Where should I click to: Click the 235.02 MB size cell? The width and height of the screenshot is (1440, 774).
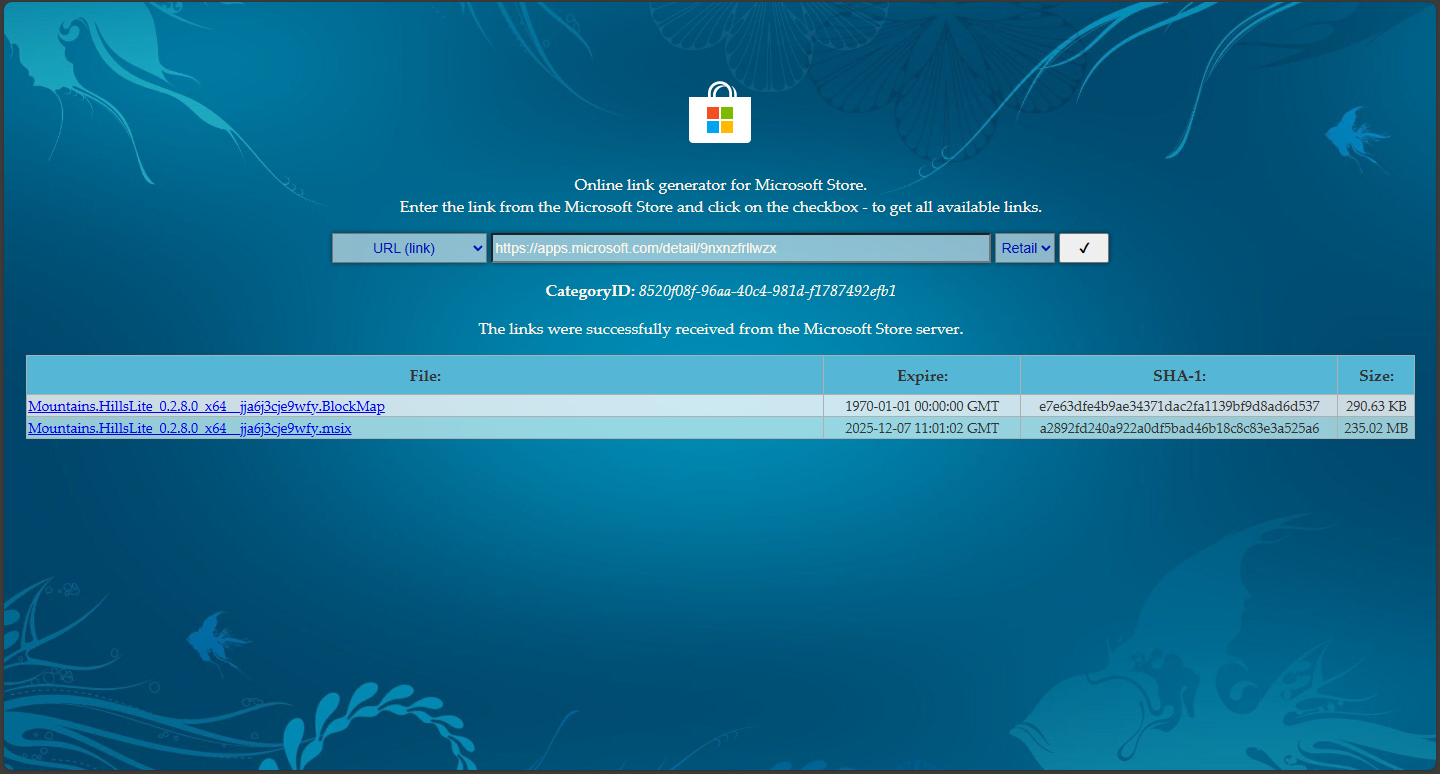(x=1376, y=428)
